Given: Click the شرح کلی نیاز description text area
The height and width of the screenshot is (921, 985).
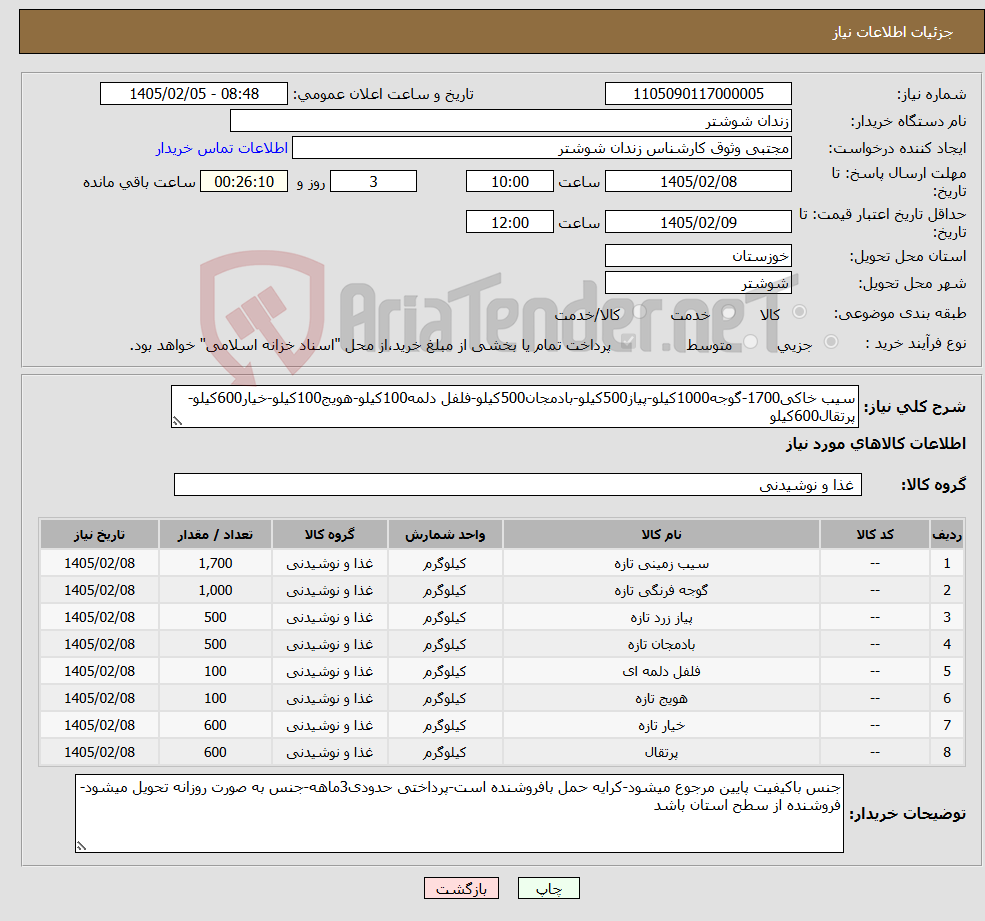Looking at the screenshot, I should pos(514,406).
